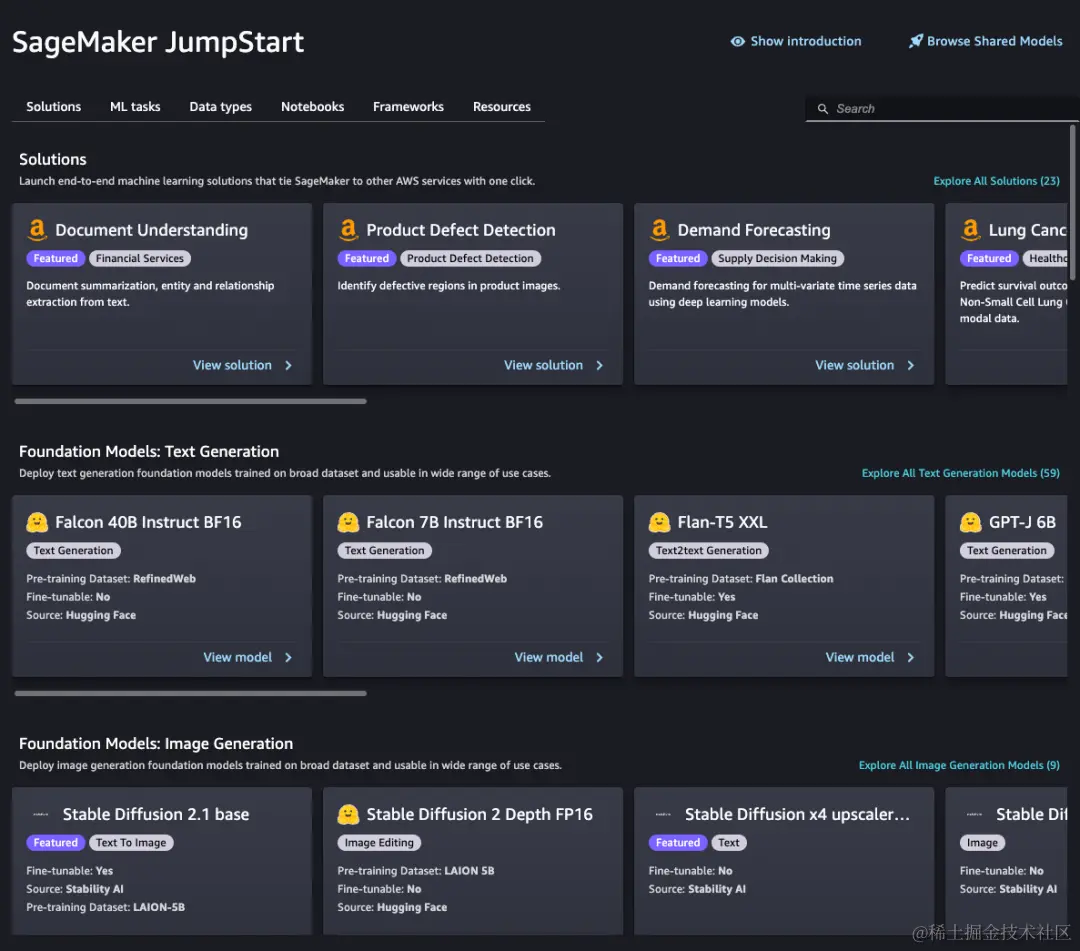Click the Stable Diffusion 2.1 base title
1080x951 pixels.
[156, 815]
